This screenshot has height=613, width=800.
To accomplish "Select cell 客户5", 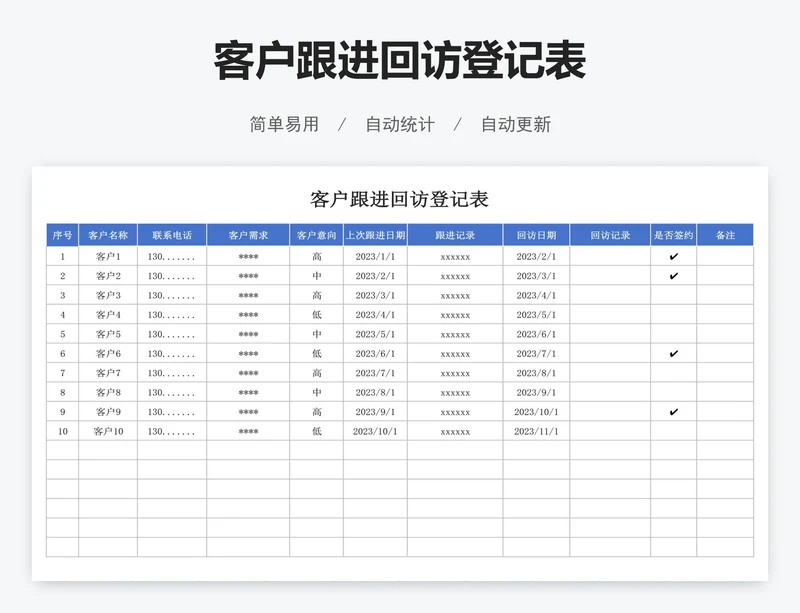I will click(108, 334).
